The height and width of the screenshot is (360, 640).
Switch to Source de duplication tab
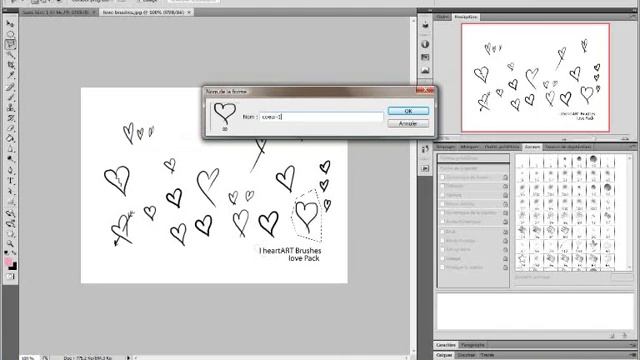[568, 147]
